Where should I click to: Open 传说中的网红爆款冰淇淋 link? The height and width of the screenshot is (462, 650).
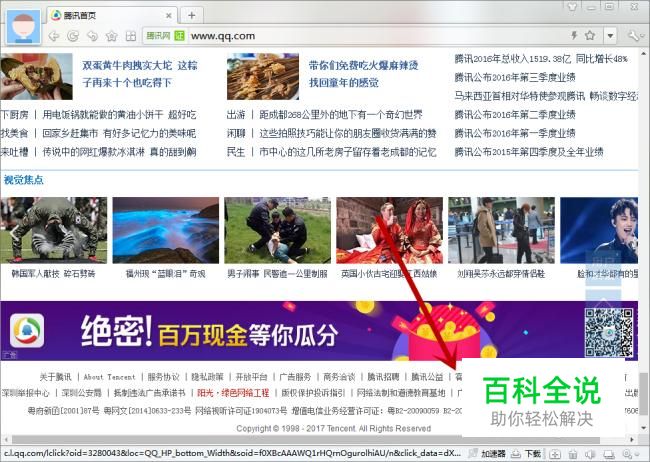pyautogui.click(x=119, y=152)
